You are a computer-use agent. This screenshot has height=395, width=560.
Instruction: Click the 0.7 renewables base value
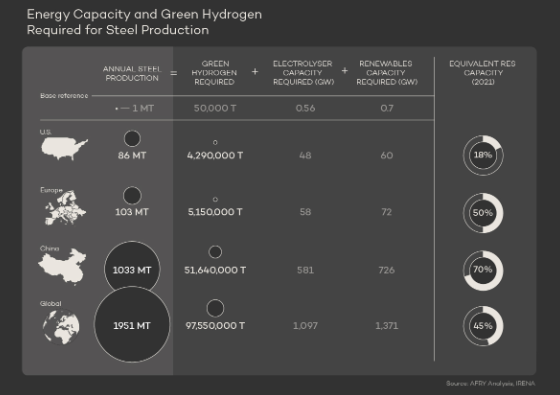click(387, 108)
